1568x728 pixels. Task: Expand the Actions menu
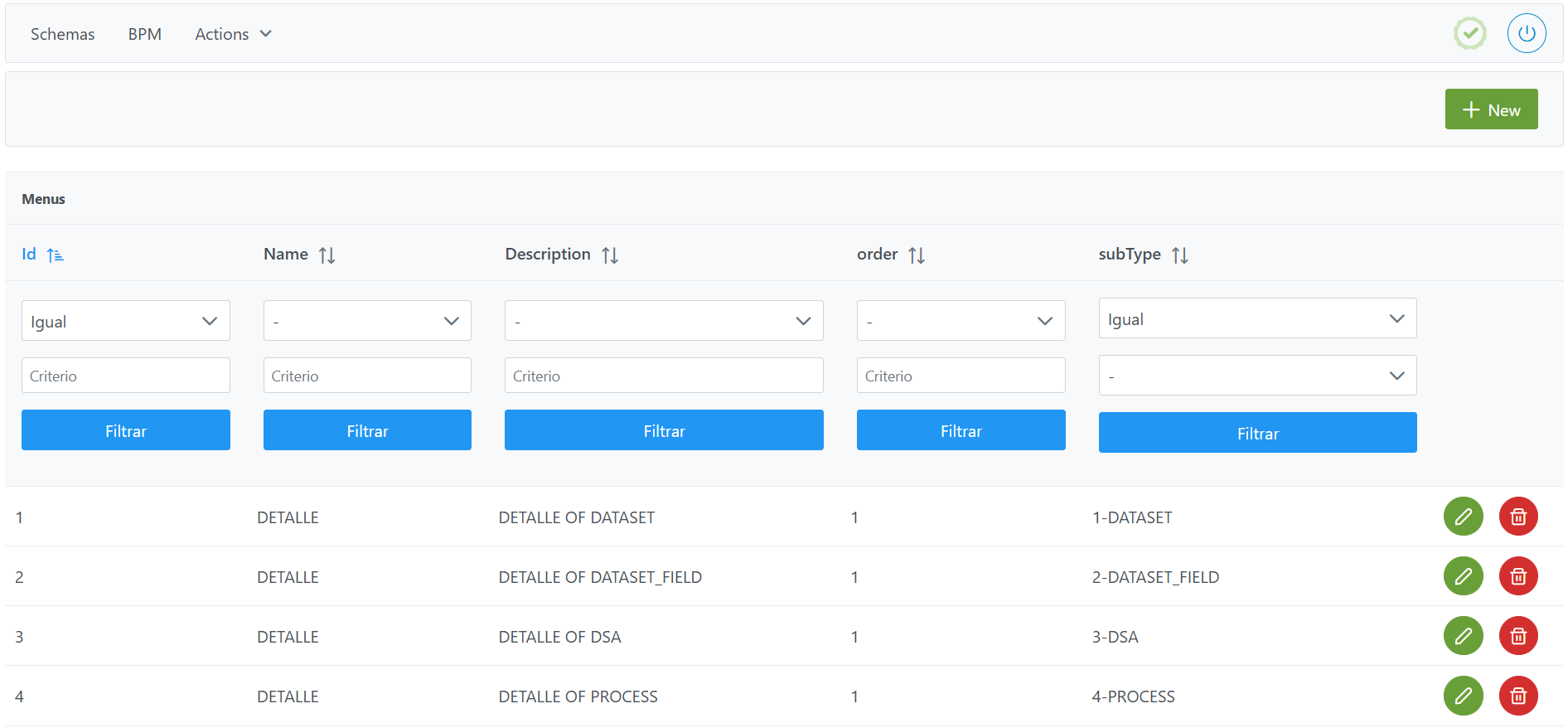click(233, 34)
